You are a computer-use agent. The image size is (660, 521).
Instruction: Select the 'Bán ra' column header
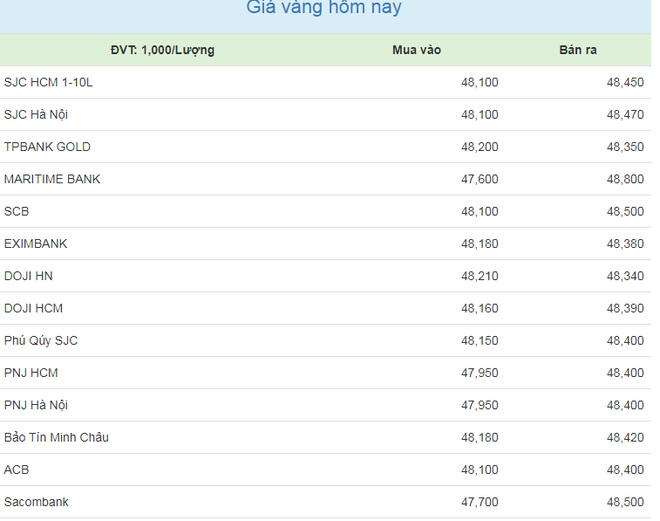pos(578,50)
